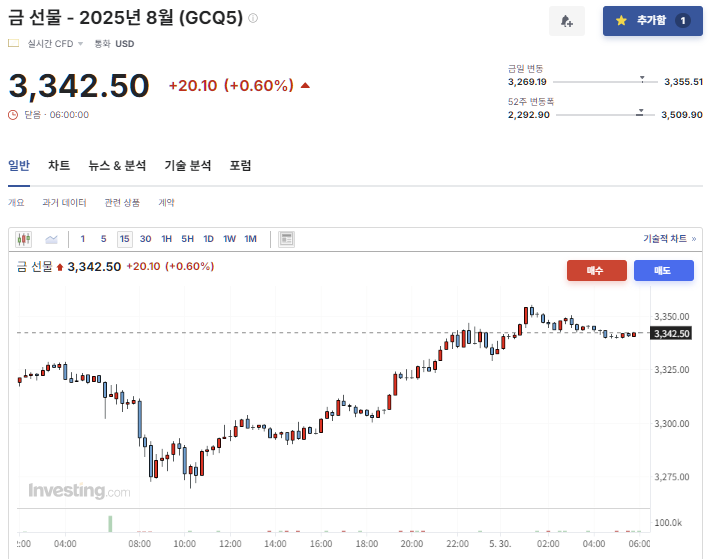Switch to the 일반 tab
The image size is (717, 559).
[19, 166]
